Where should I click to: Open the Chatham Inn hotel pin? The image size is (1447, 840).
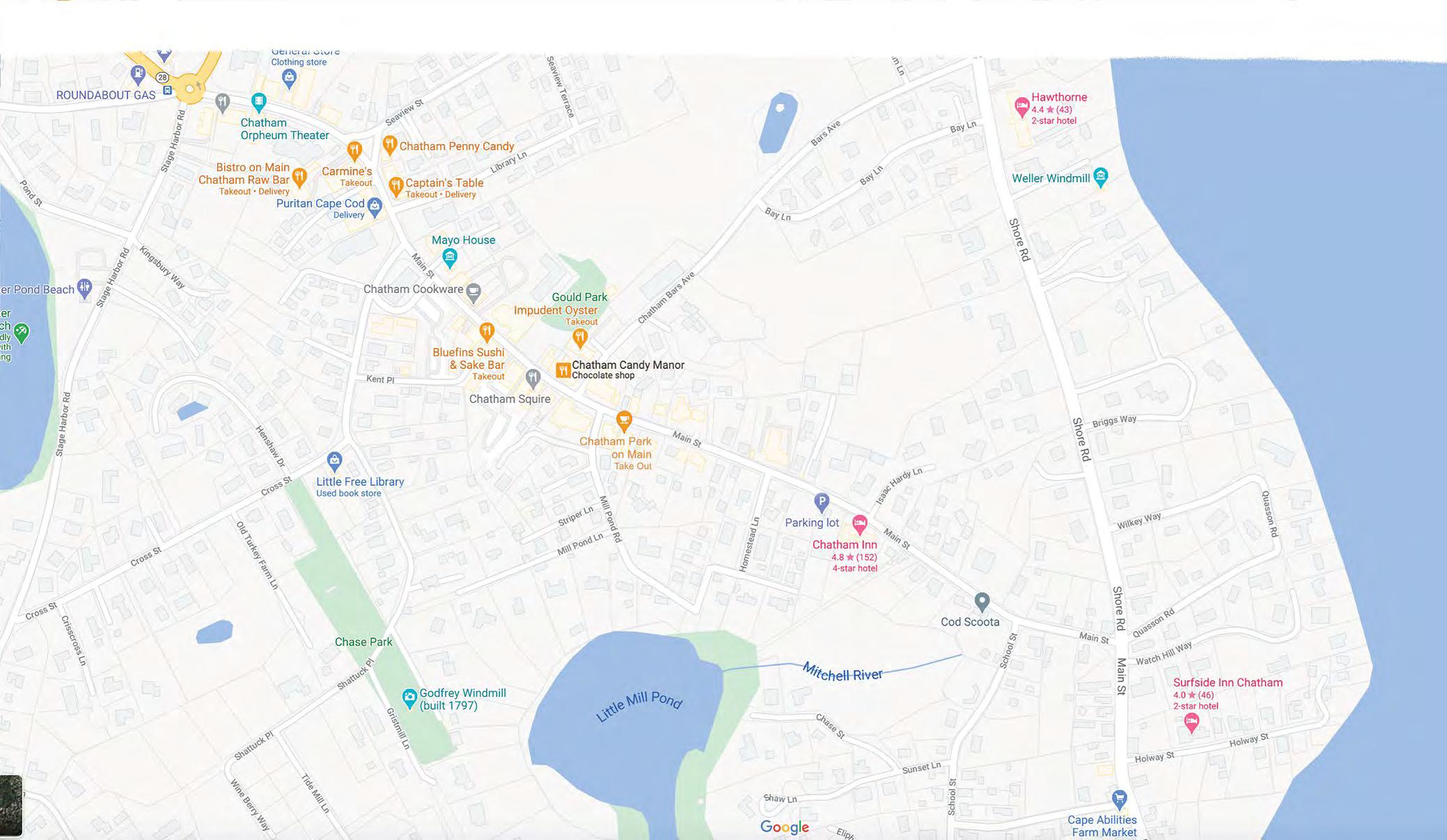860,523
